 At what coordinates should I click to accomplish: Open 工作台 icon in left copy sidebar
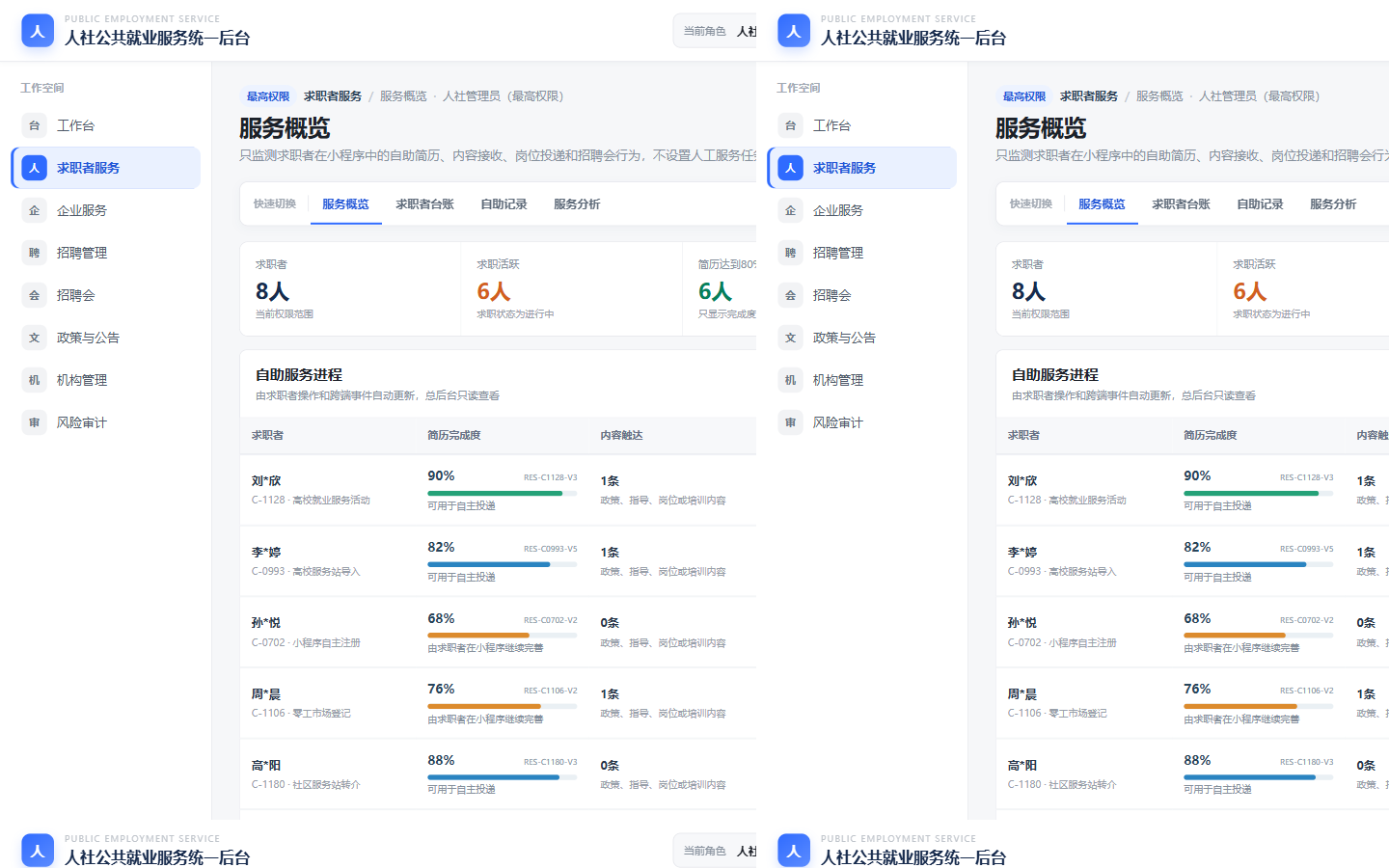tap(35, 125)
